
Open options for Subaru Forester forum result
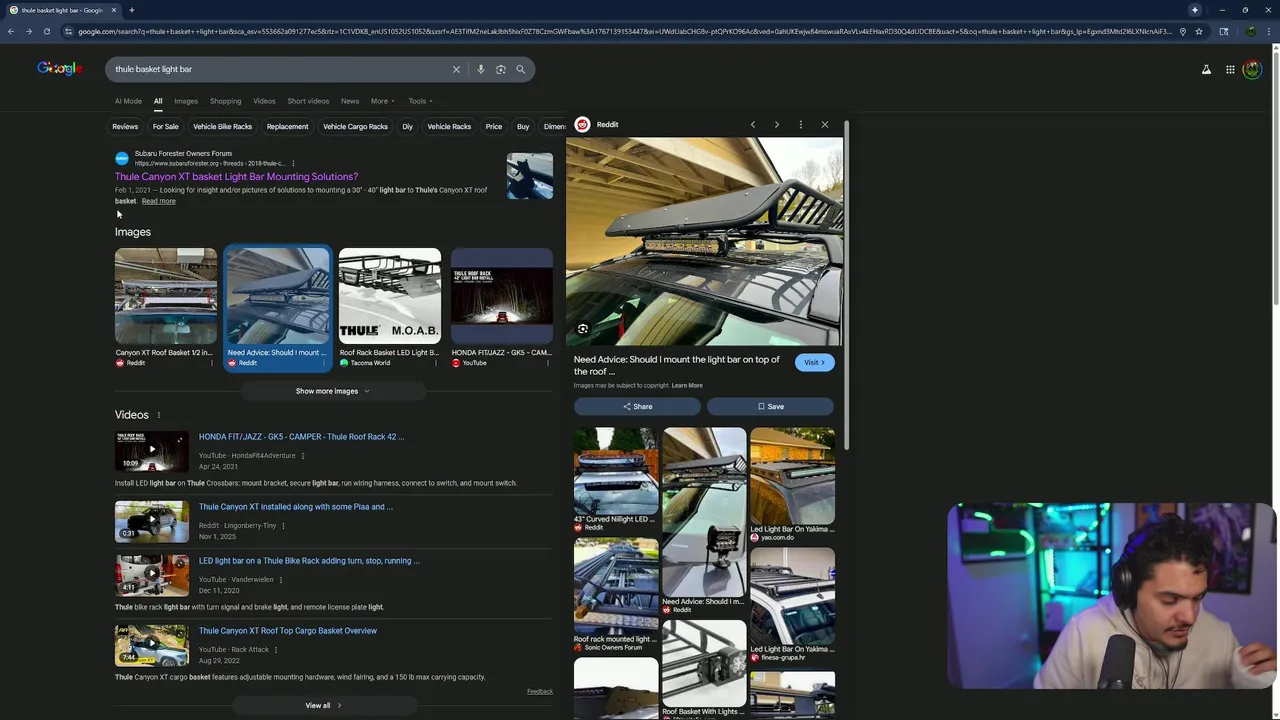pyautogui.click(x=293, y=163)
